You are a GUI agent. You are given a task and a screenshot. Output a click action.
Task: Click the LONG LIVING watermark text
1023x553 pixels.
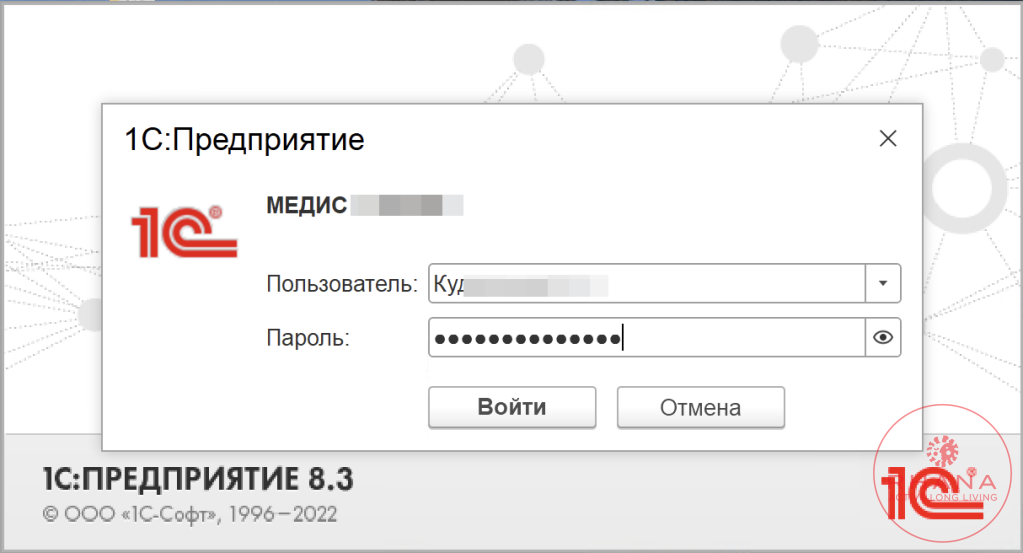963,497
